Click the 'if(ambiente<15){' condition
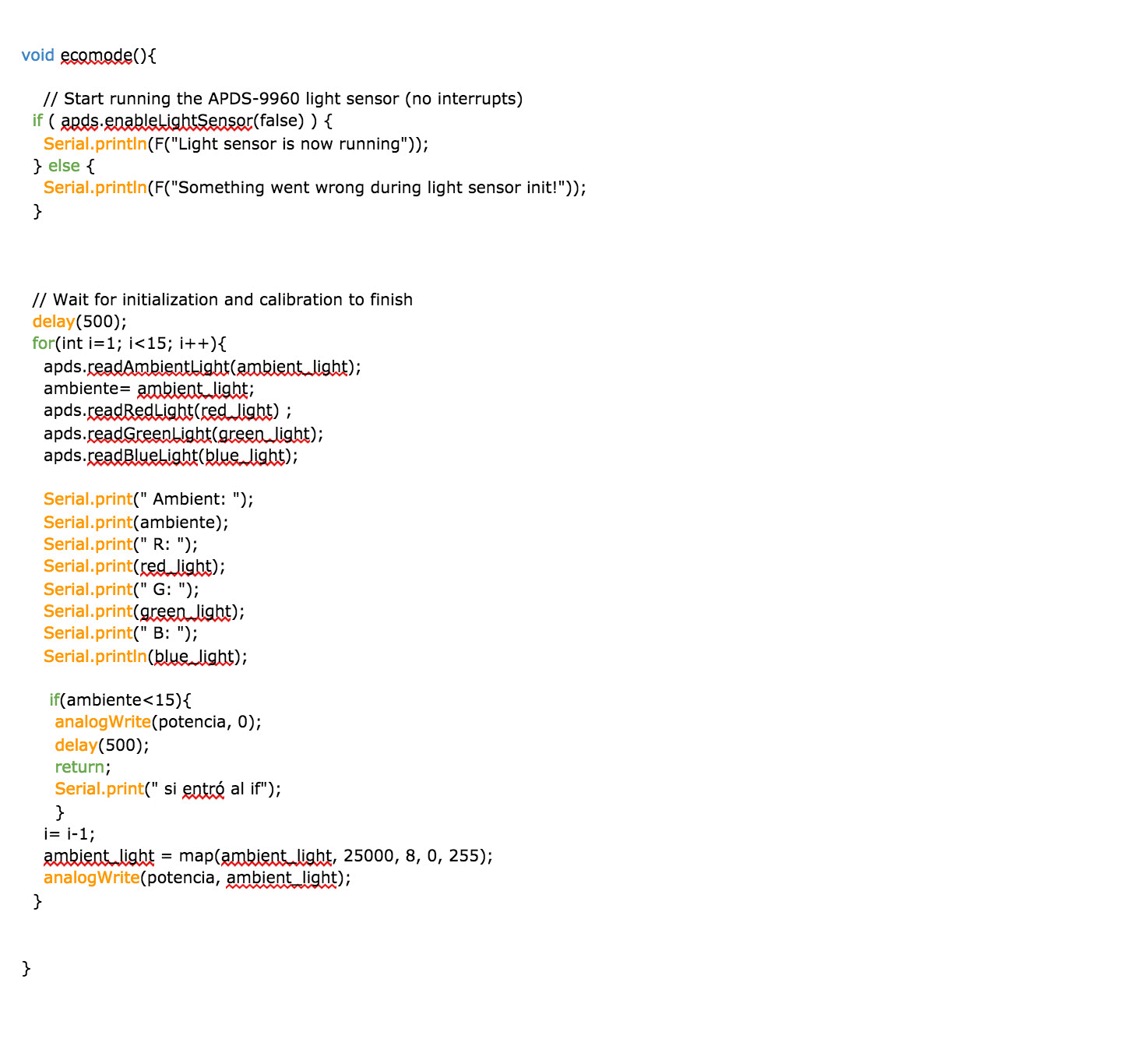The width and height of the screenshot is (1148, 1053). [120, 700]
